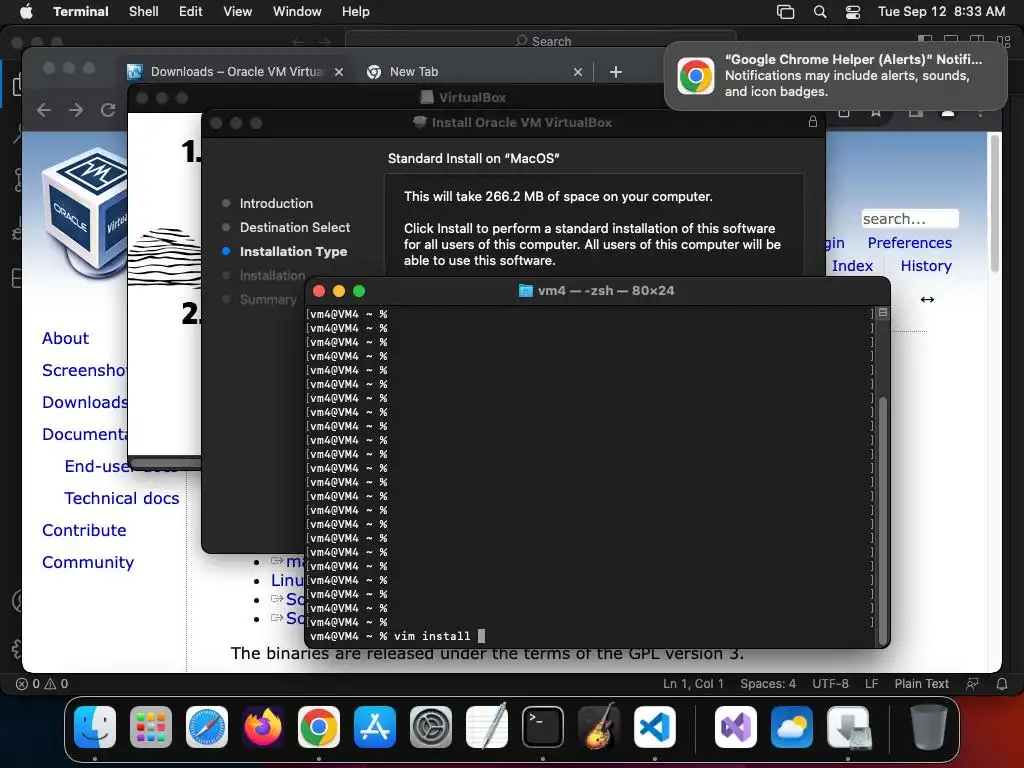
Task: Open the Community link
Action: coord(88,562)
